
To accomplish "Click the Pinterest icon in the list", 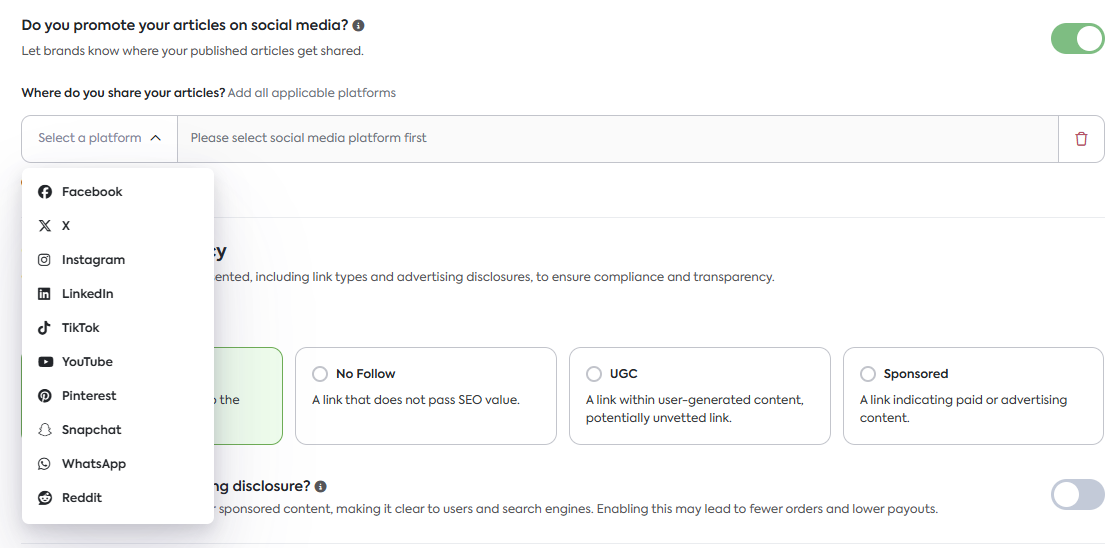I will tap(45, 396).
